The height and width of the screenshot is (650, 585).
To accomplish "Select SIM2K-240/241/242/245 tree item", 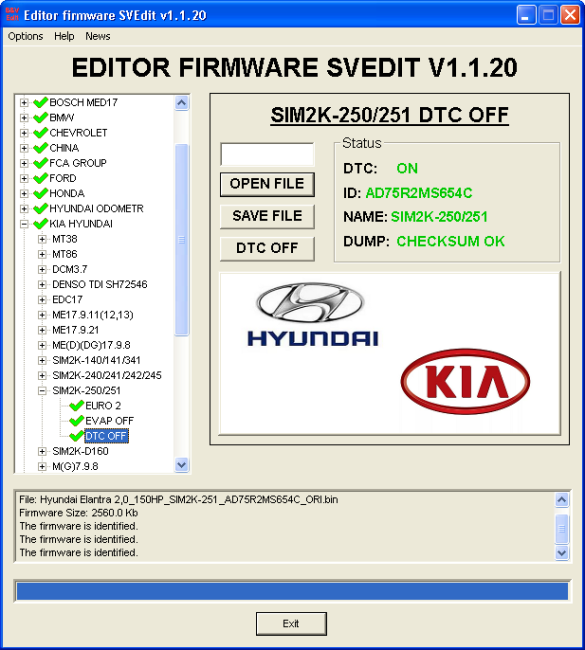I will (107, 376).
